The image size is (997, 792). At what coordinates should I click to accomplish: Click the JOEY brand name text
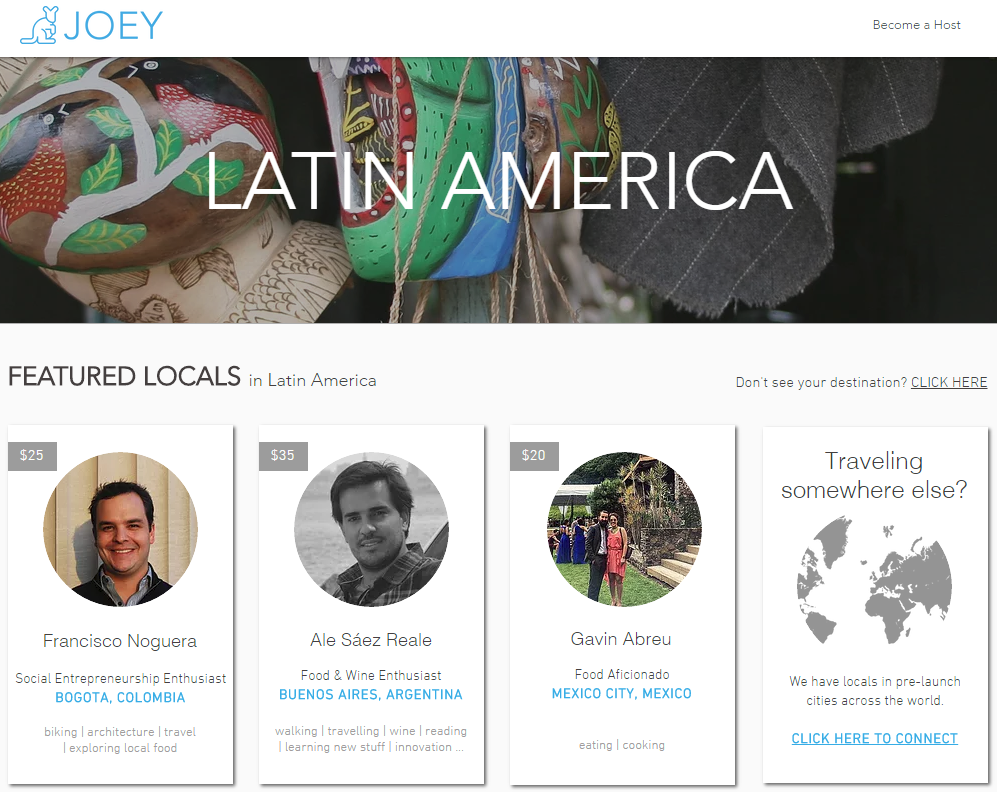pos(113,26)
